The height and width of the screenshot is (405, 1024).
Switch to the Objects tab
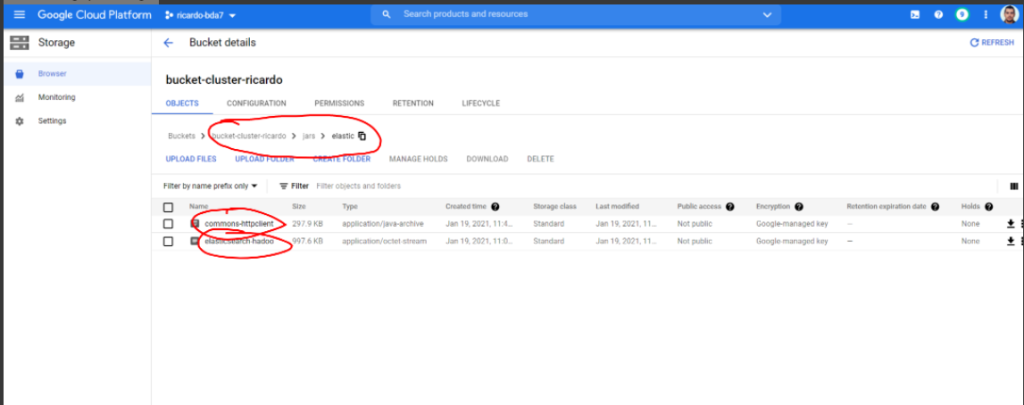point(182,103)
